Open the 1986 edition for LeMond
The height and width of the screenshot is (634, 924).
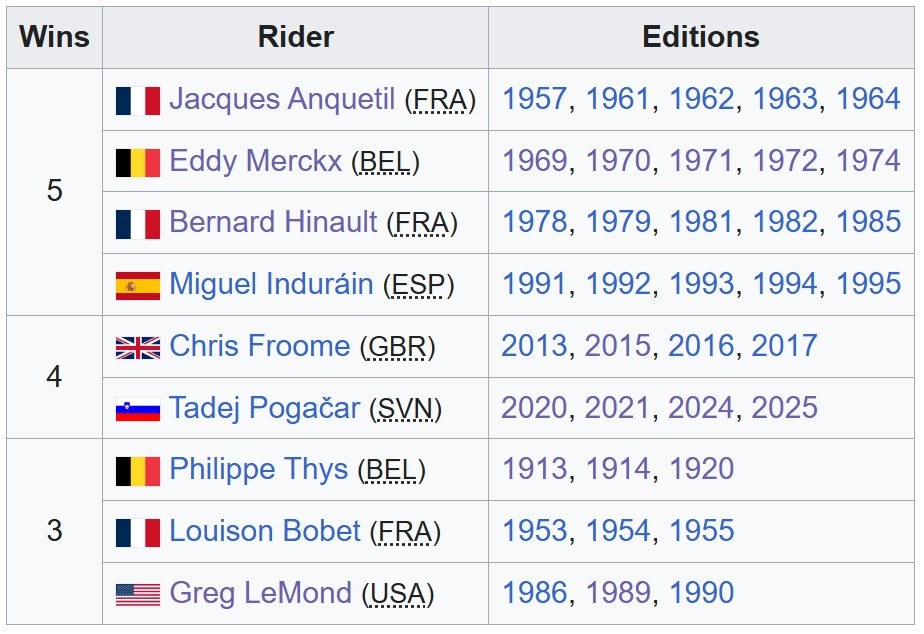(535, 593)
